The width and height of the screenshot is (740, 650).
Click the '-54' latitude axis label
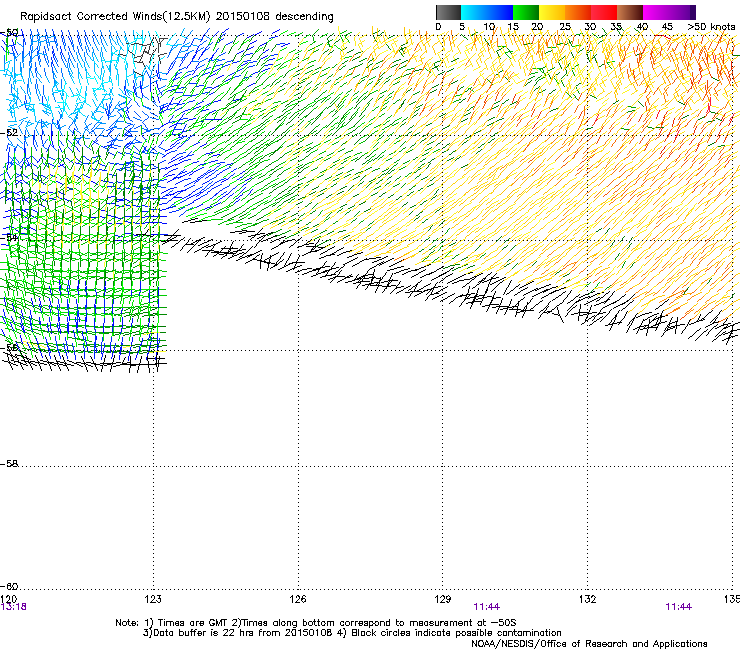click(x=9, y=237)
